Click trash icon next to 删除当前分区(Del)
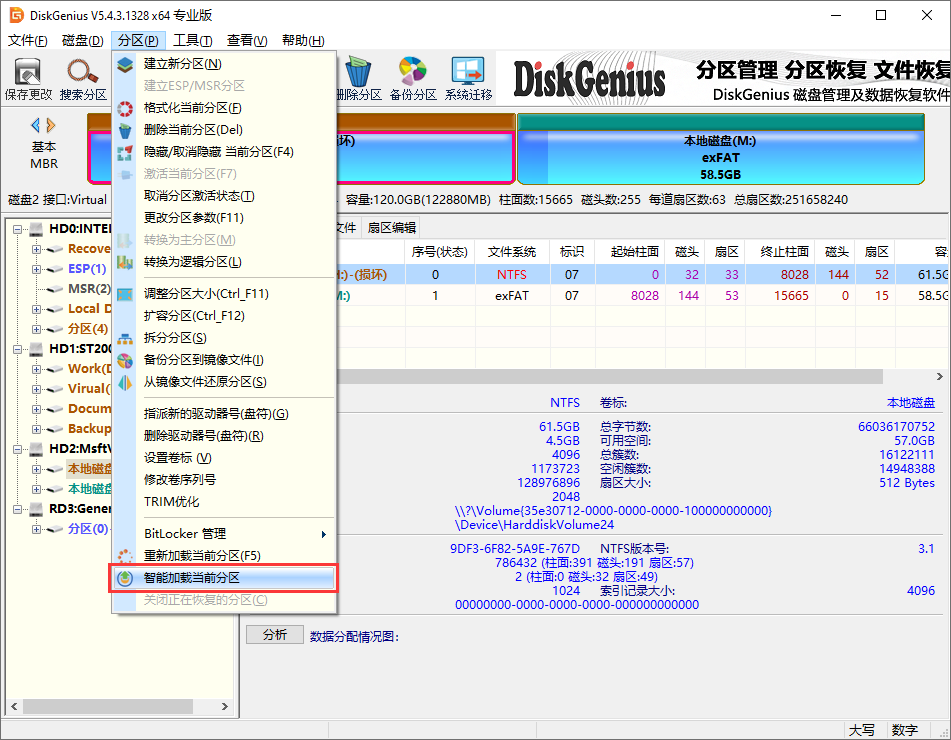 (x=125, y=130)
